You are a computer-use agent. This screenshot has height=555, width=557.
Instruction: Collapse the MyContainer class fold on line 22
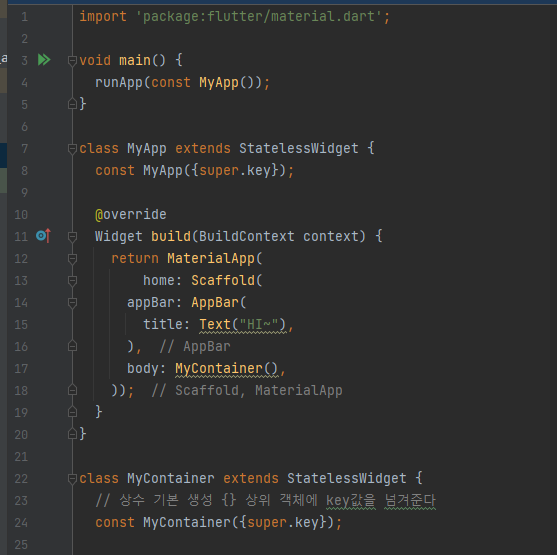(x=72, y=479)
